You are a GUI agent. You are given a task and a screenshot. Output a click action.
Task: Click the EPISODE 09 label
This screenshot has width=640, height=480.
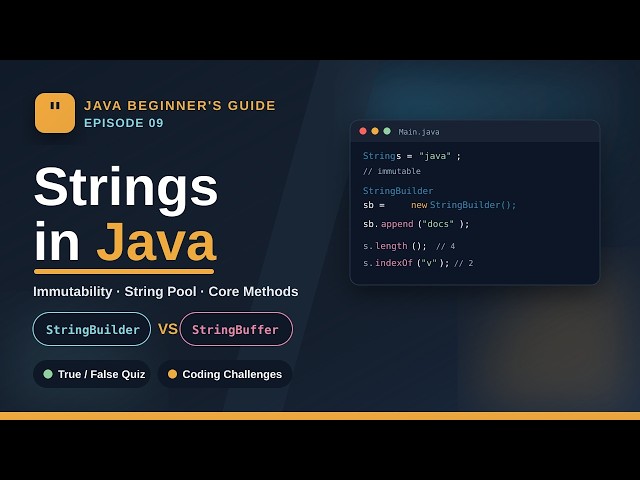tap(124, 123)
